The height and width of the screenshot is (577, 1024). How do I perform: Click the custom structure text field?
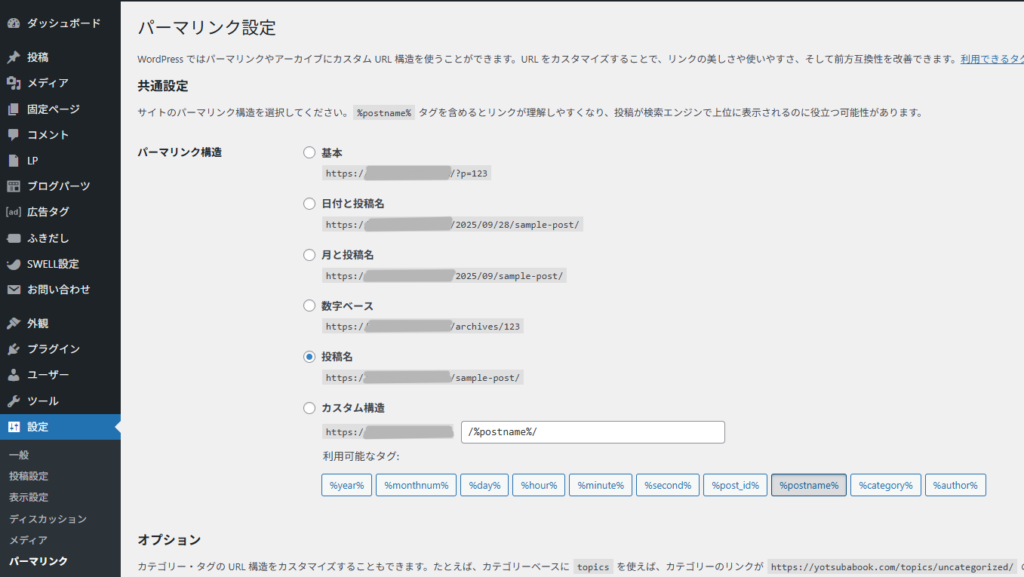click(x=592, y=432)
